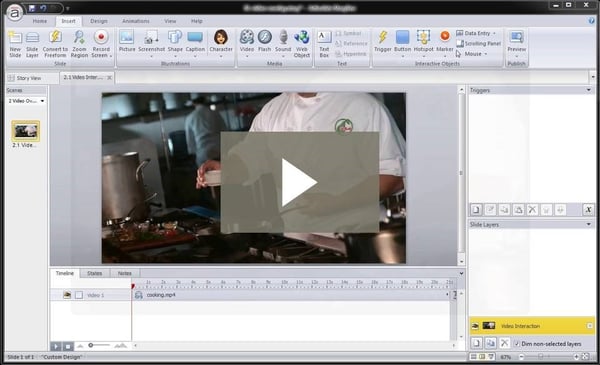The height and width of the screenshot is (365, 600).
Task: Open the View ribbon tab
Action: point(170,21)
